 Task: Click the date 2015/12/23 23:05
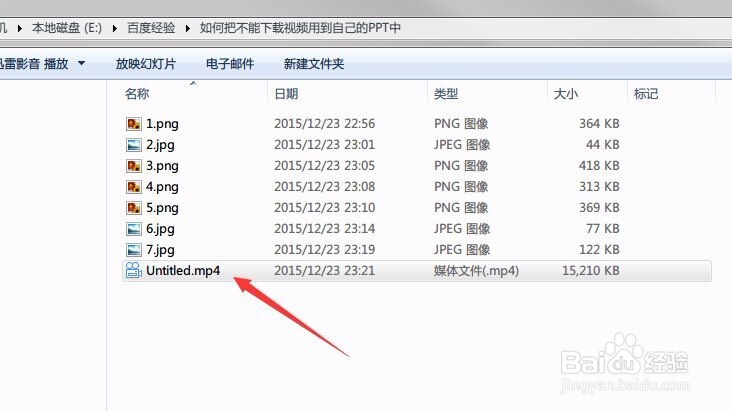[324, 166]
